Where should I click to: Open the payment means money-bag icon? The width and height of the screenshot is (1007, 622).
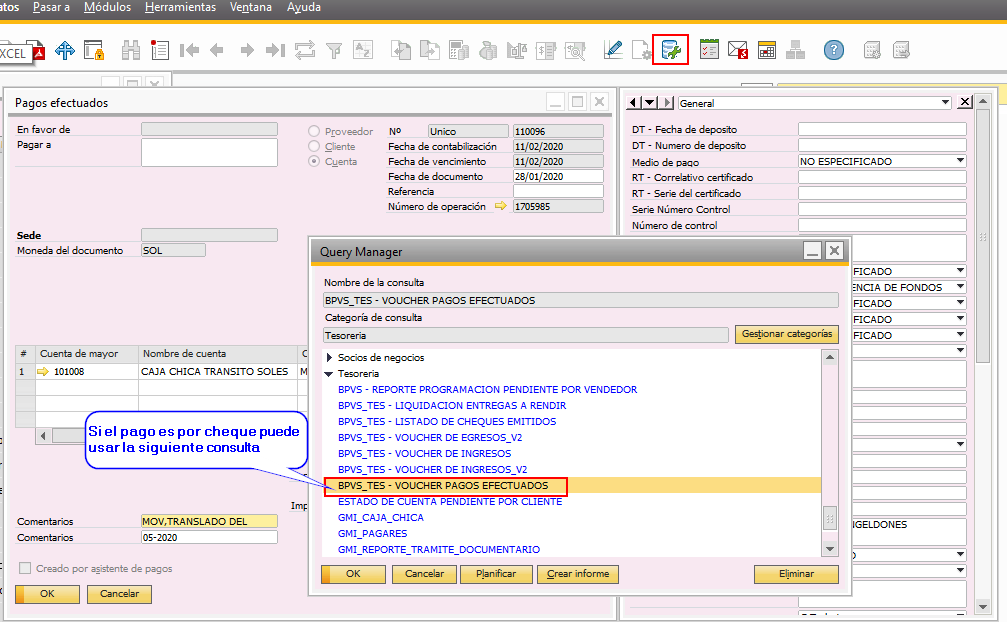click(488, 50)
